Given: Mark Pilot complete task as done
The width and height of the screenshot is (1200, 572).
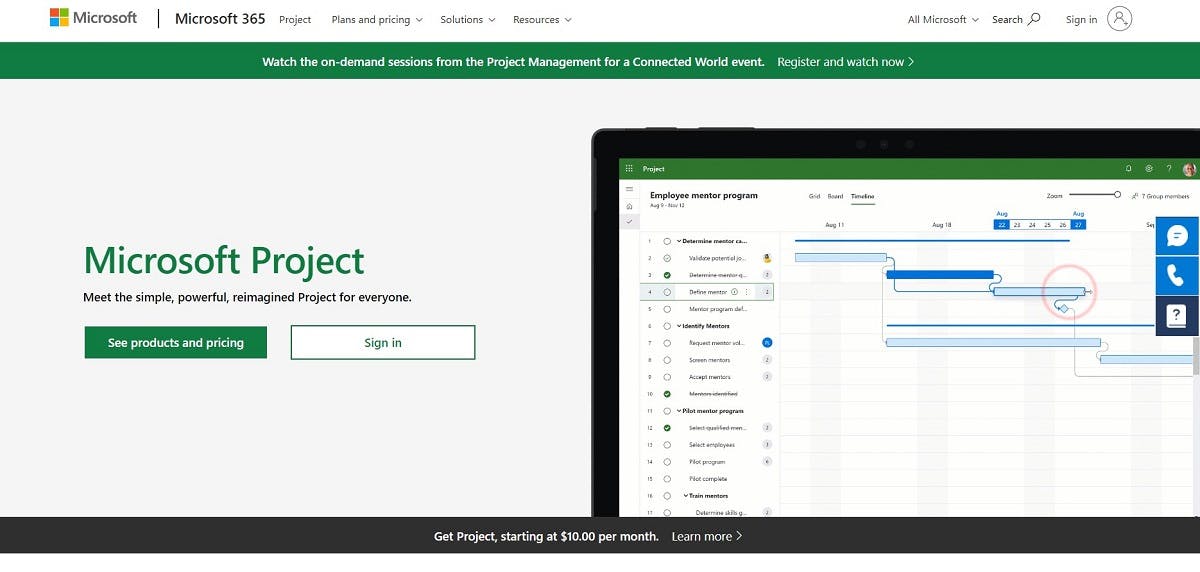Looking at the screenshot, I should click(x=667, y=479).
